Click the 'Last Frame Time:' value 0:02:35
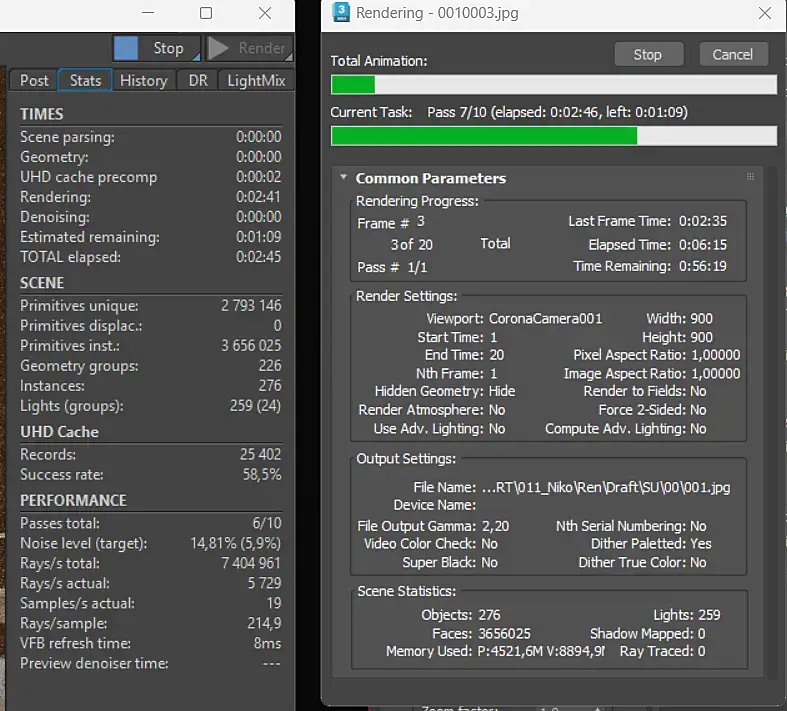 (x=703, y=221)
